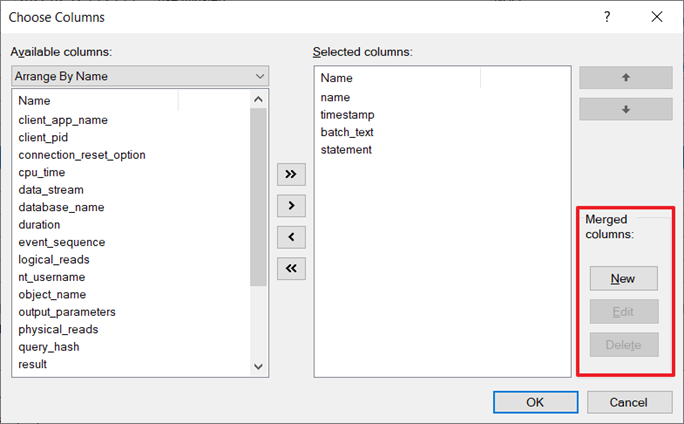This screenshot has height=424, width=684.
Task: Click the remove all columns double-left-arrow button
Action: (290, 268)
